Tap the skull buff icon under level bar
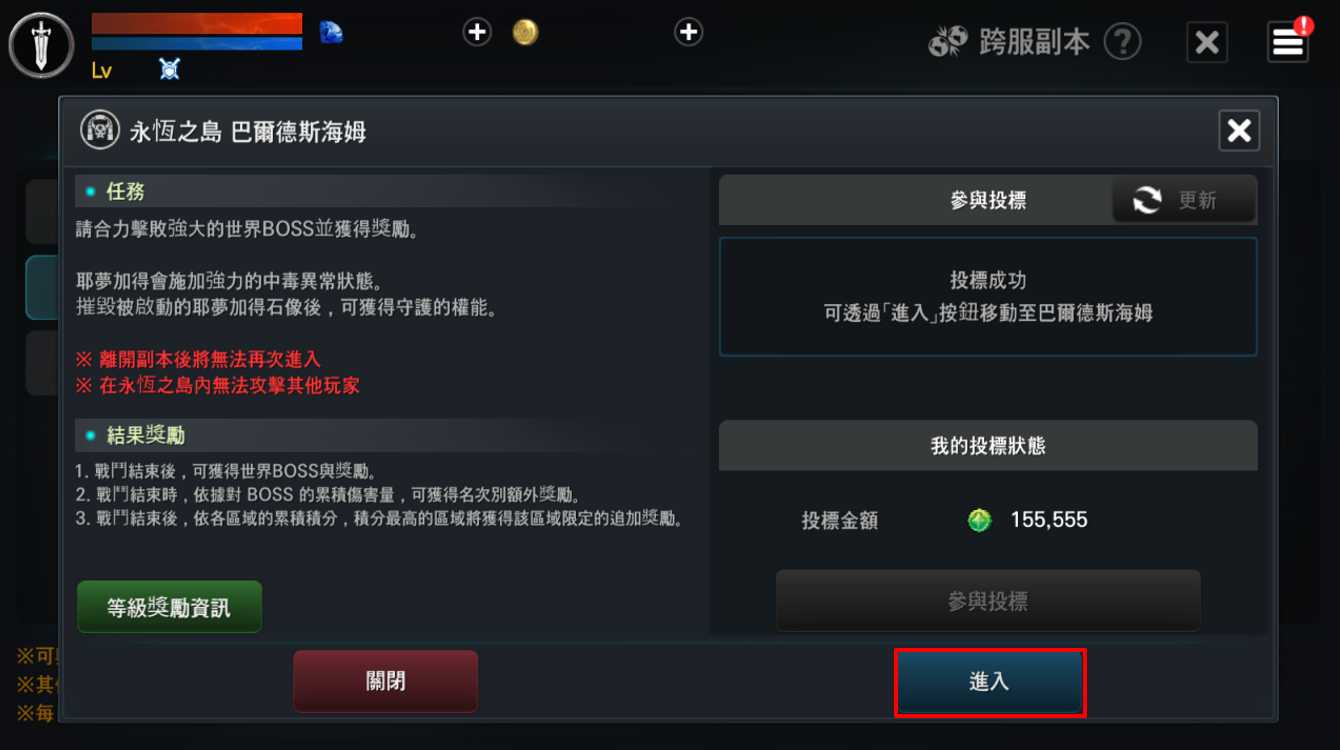The height and width of the screenshot is (750, 1340). click(x=170, y=69)
